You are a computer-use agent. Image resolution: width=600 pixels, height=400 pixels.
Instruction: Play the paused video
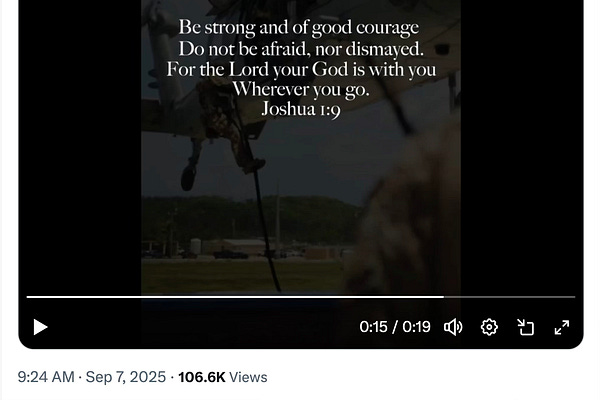[40, 327]
